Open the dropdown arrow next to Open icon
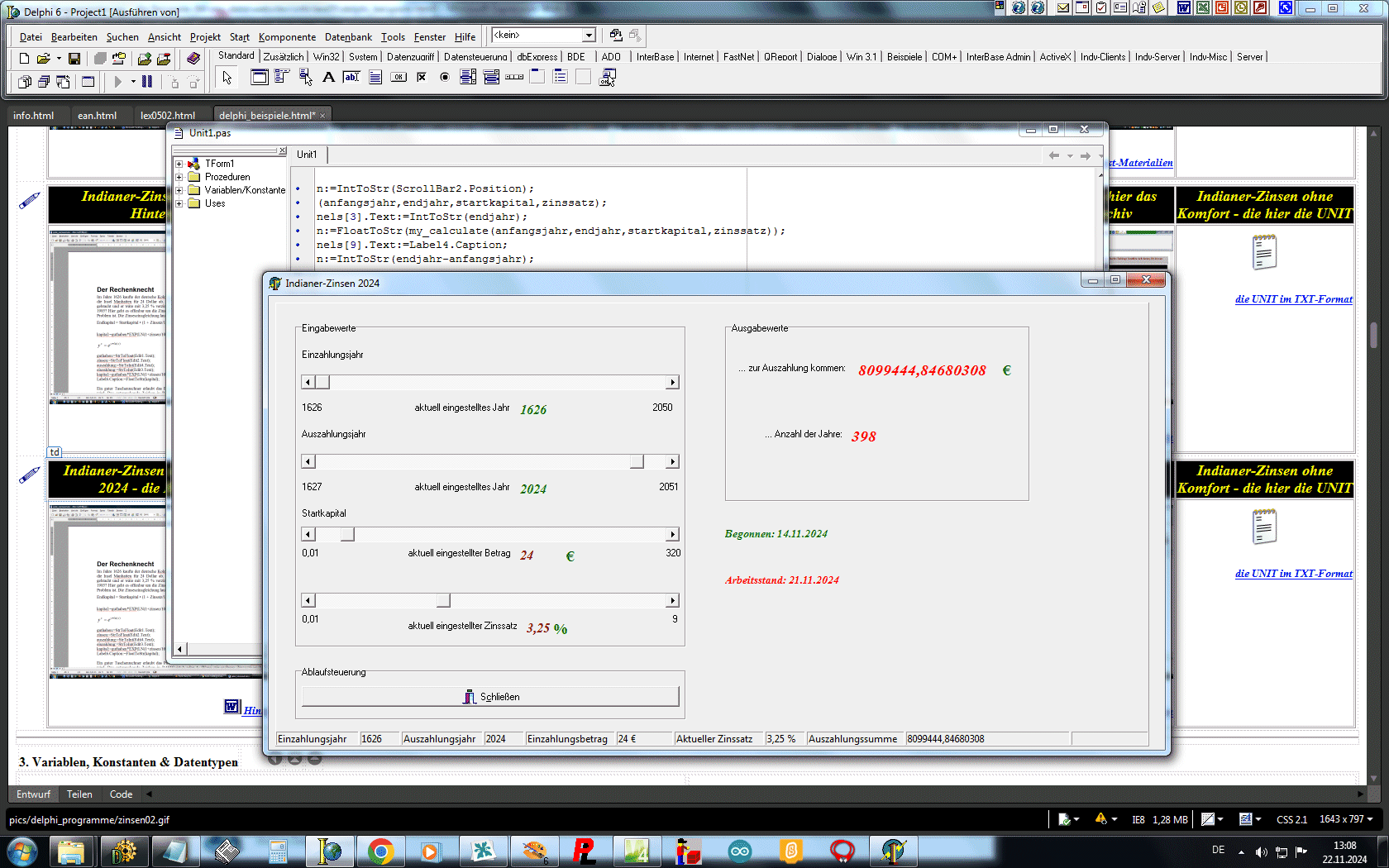Screen dimensions: 1389x868 (59, 59)
